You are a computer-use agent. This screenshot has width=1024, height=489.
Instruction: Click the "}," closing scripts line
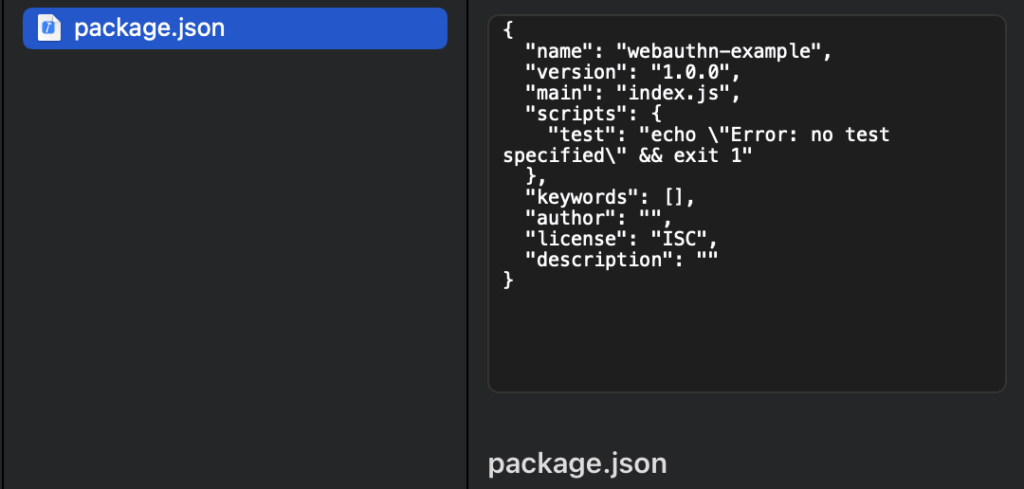click(x=537, y=177)
